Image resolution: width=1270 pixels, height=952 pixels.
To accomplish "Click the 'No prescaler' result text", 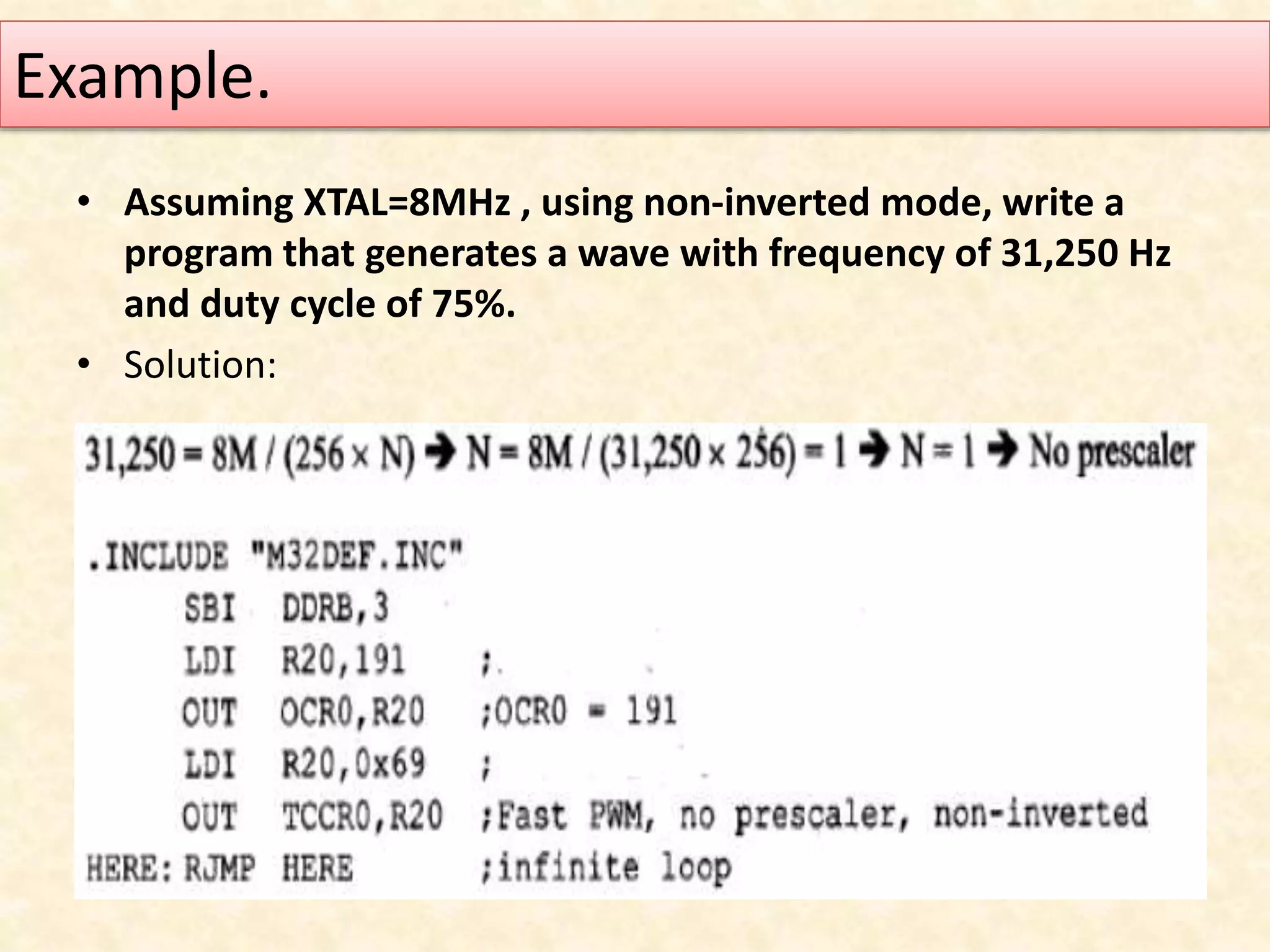I will pyautogui.click(x=1112, y=454).
